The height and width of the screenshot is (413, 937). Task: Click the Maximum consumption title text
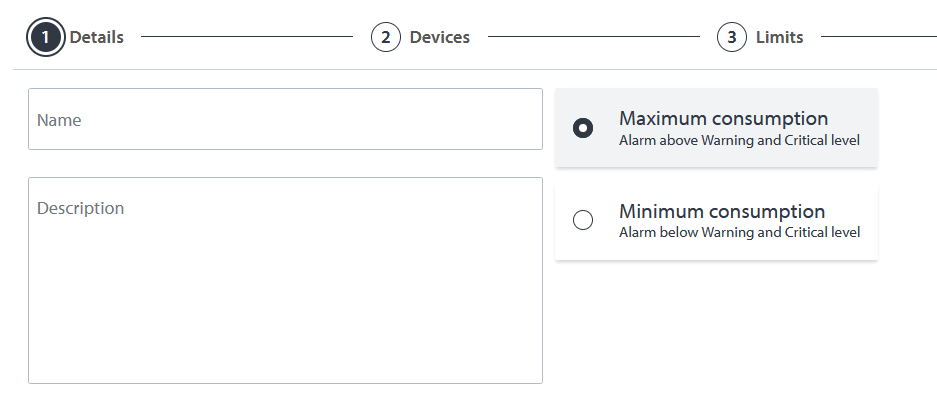(x=723, y=119)
